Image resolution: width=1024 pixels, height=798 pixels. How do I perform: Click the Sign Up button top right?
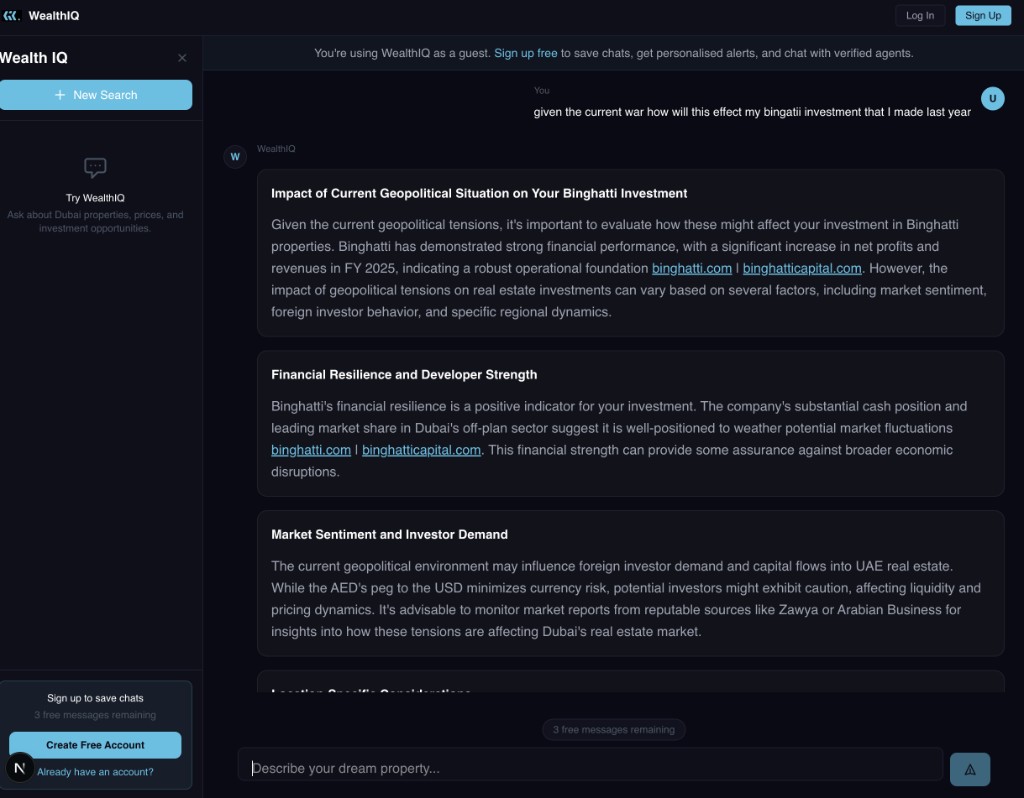983,15
